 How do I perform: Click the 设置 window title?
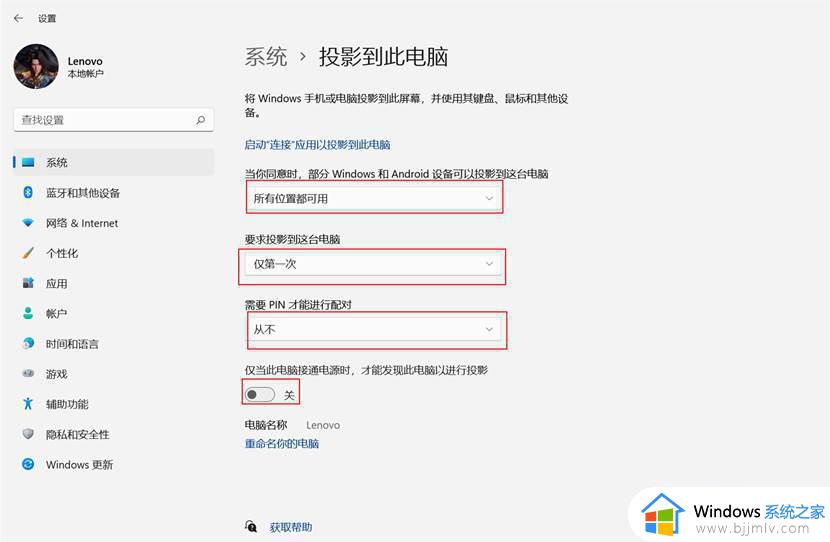click(x=47, y=19)
